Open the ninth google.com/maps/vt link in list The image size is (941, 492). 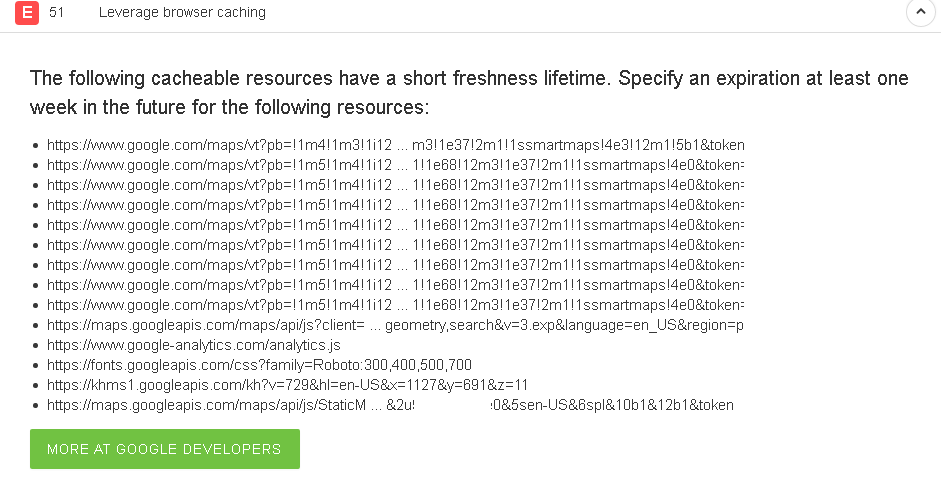click(395, 305)
